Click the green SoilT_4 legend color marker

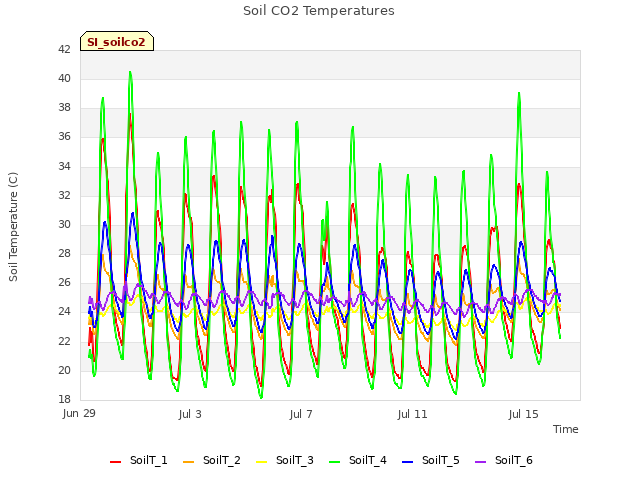335,462
